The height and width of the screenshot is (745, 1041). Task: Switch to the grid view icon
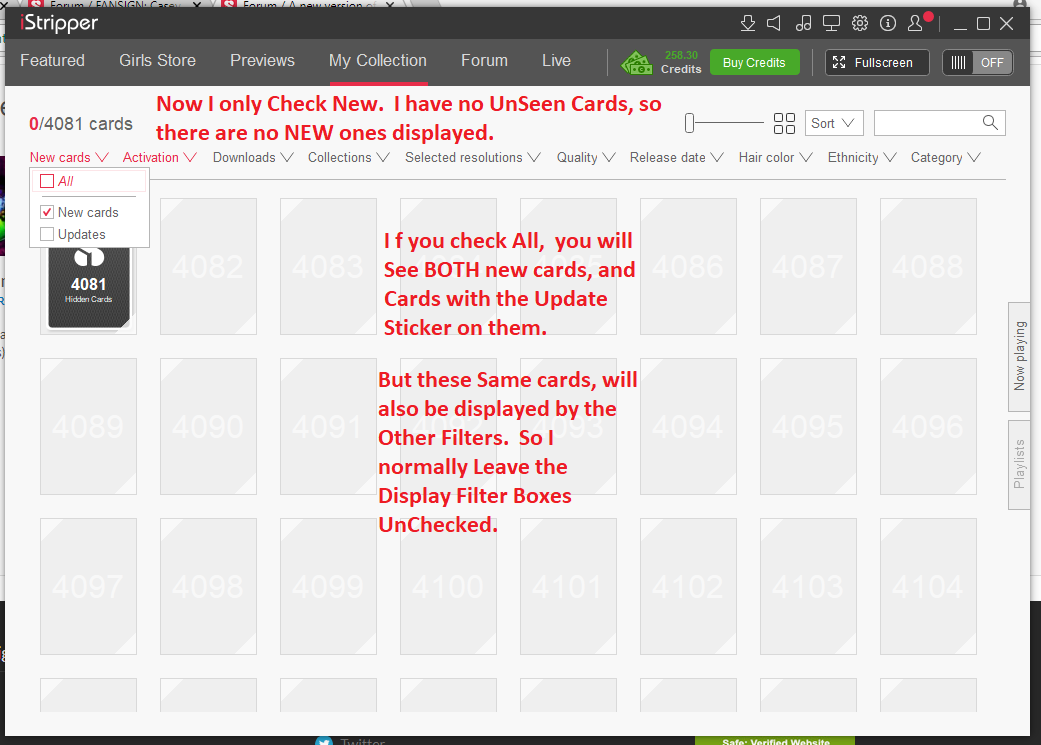coord(784,124)
